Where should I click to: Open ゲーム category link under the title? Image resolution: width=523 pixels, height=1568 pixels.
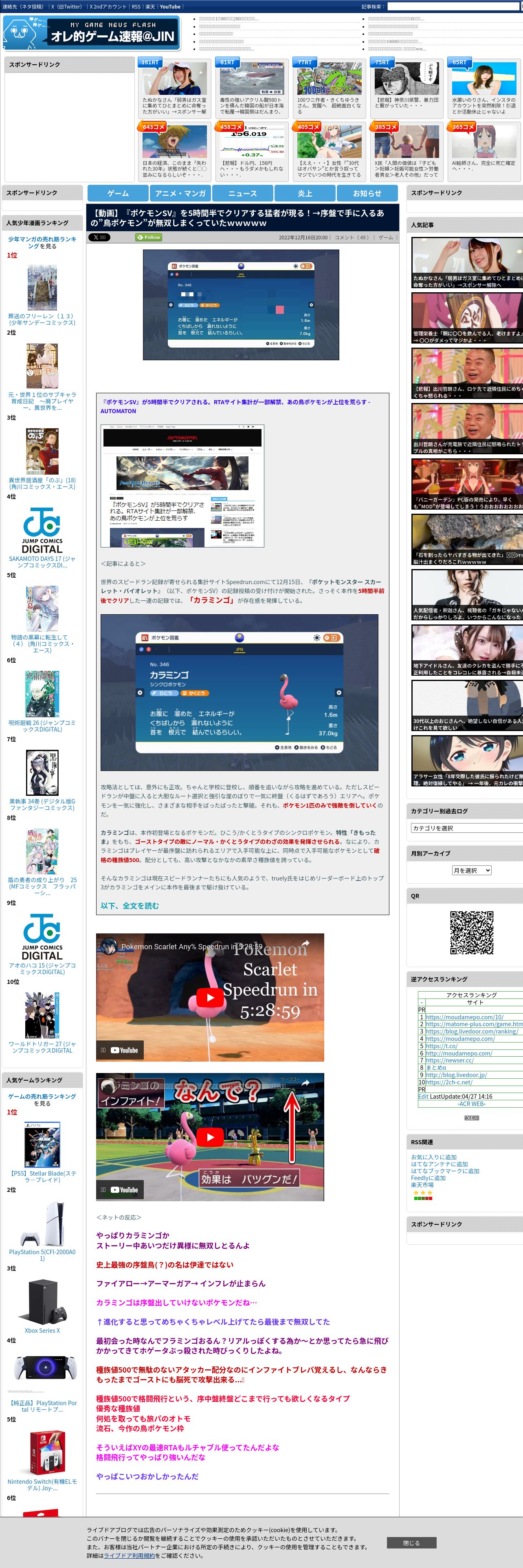pyautogui.click(x=386, y=237)
